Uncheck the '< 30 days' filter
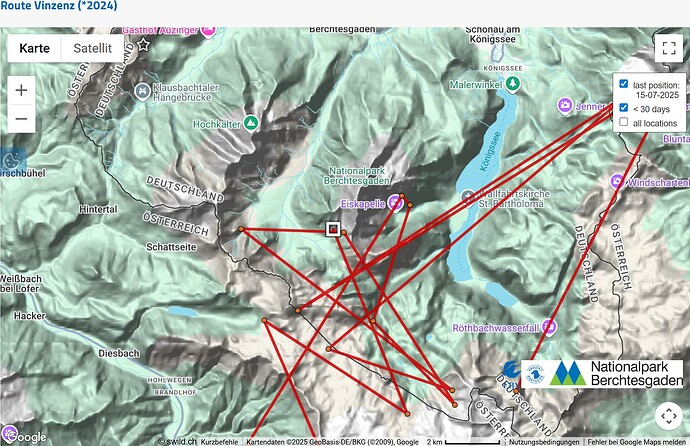This screenshot has width=690, height=446. pyautogui.click(x=624, y=108)
